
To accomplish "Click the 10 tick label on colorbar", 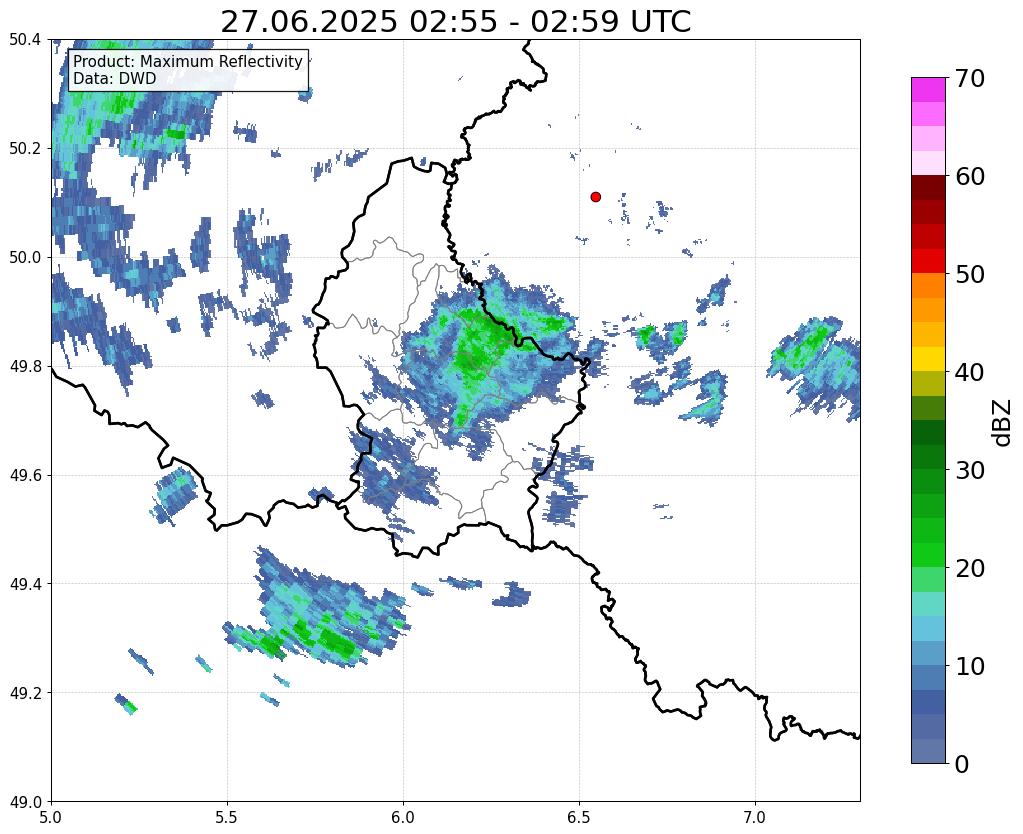I will (969, 666).
